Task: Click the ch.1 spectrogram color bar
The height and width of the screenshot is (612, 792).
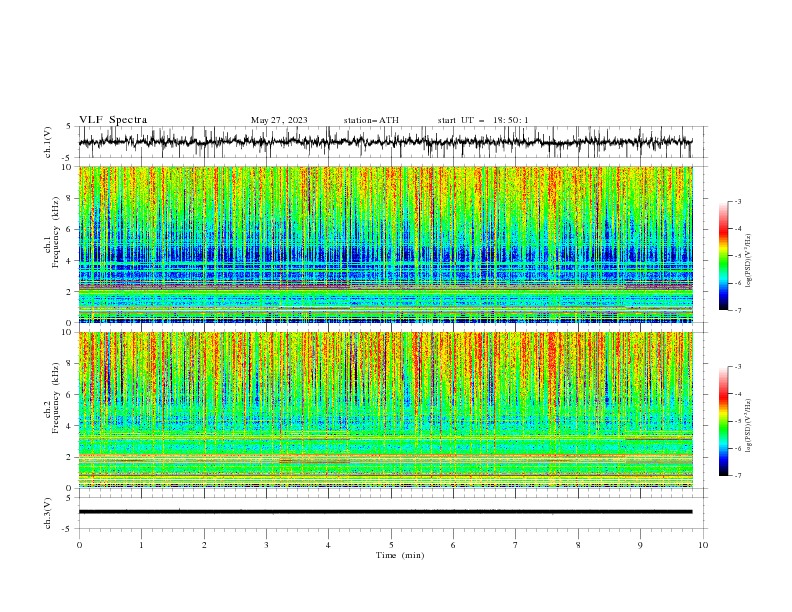Action: pos(723,256)
